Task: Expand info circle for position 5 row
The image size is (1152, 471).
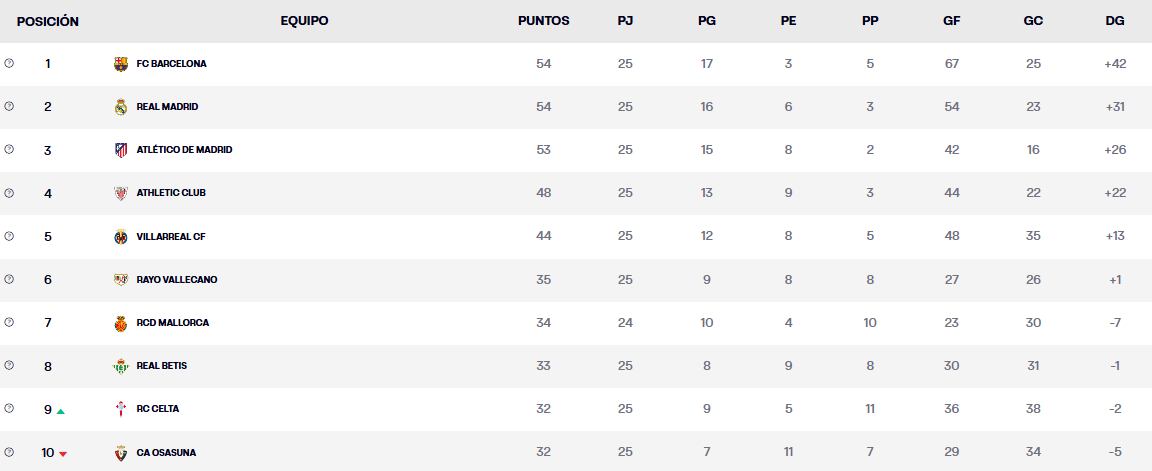Action: click(x=9, y=236)
